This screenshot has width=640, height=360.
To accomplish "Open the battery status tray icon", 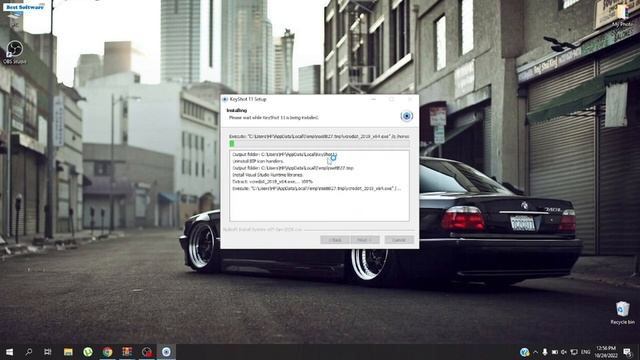I will click(x=554, y=352).
